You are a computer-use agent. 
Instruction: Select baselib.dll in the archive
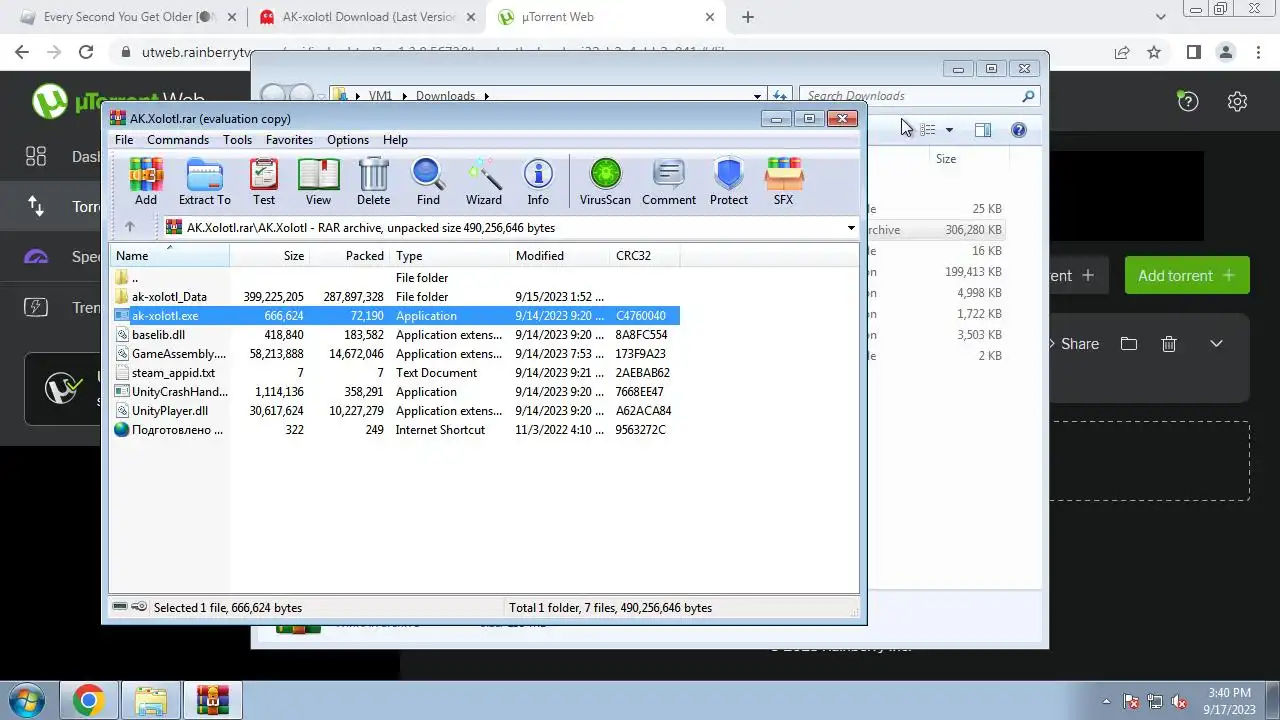coord(395,335)
